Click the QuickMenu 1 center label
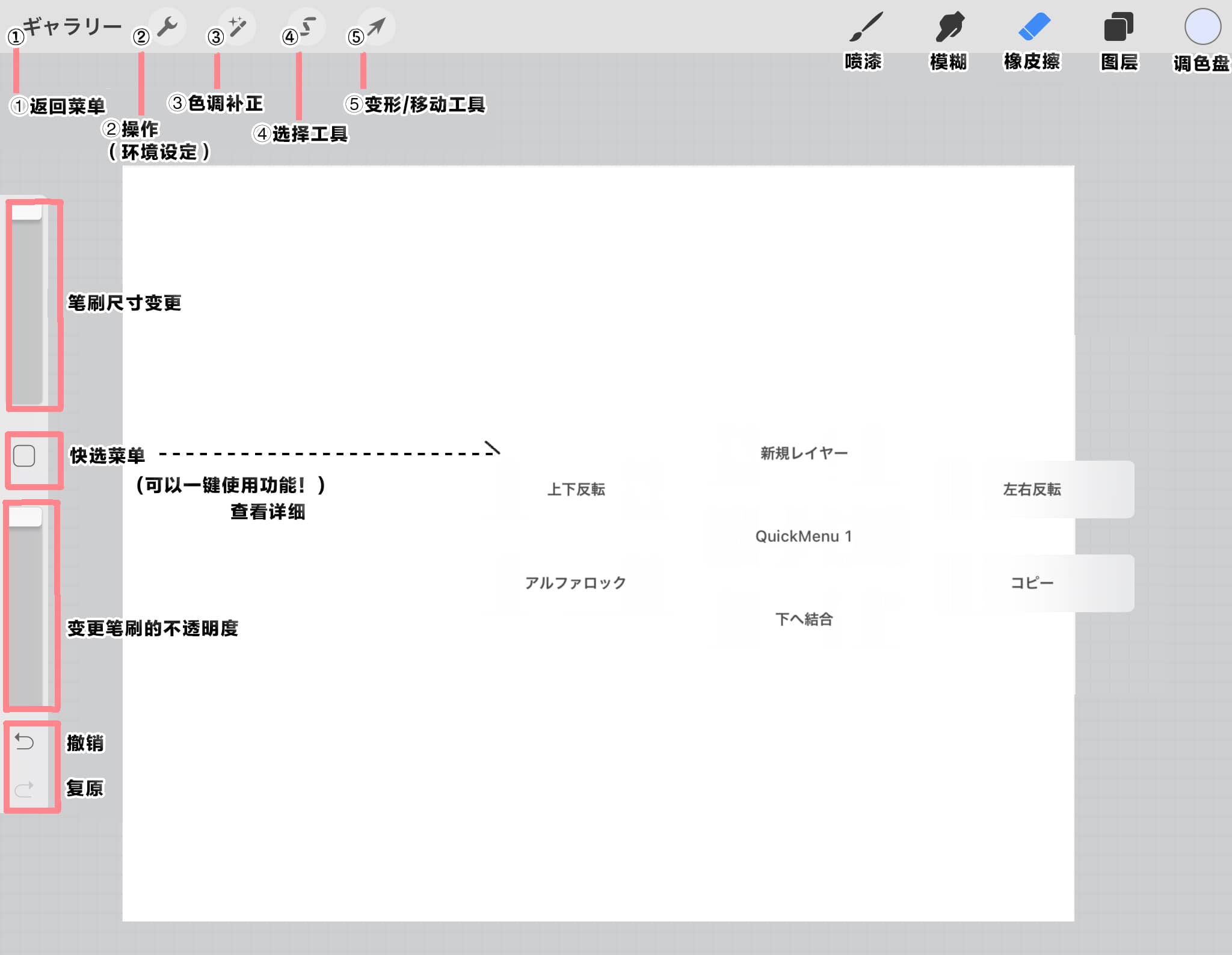 point(804,536)
